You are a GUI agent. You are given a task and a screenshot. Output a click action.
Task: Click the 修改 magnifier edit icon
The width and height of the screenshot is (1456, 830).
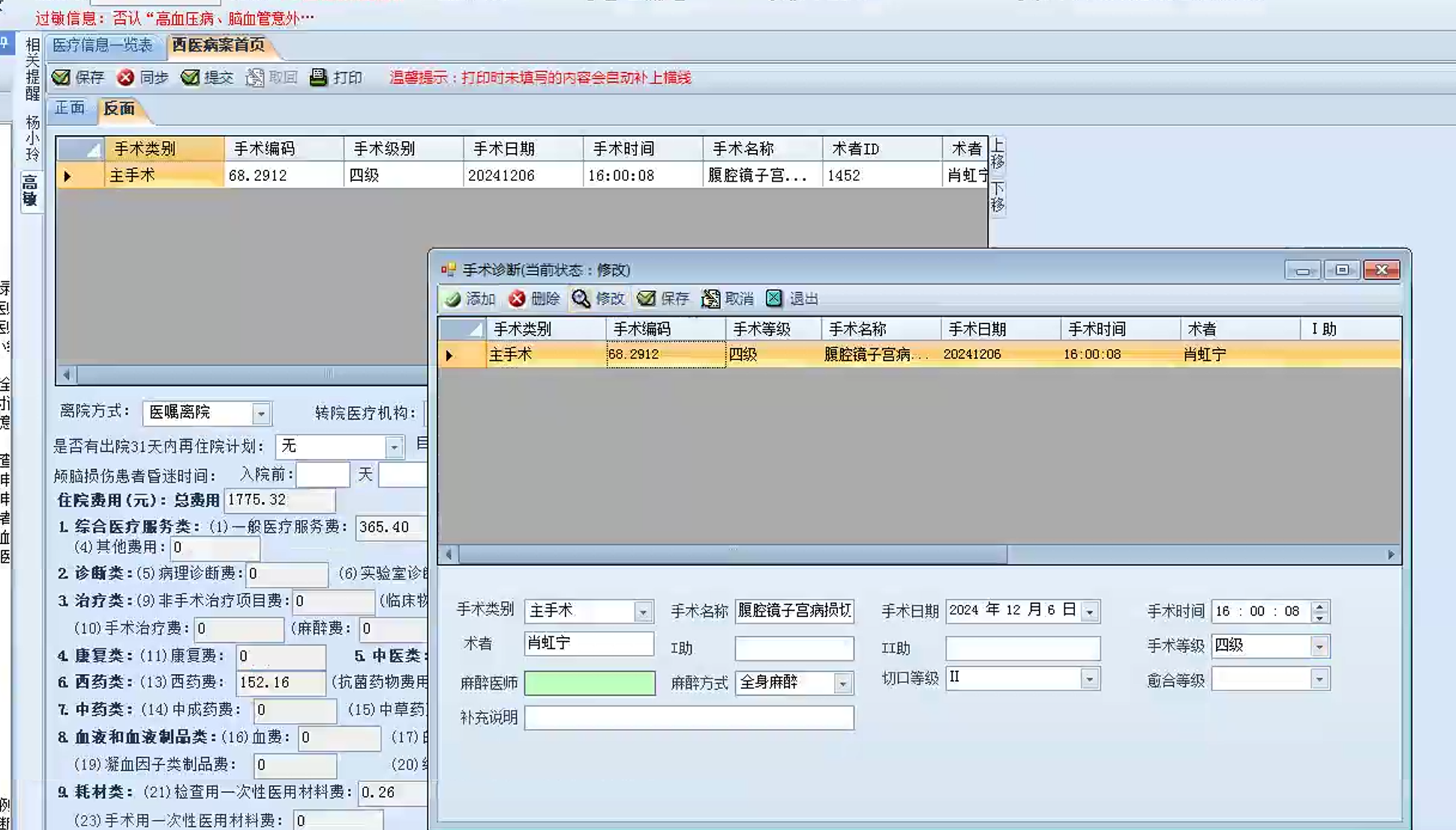581,299
